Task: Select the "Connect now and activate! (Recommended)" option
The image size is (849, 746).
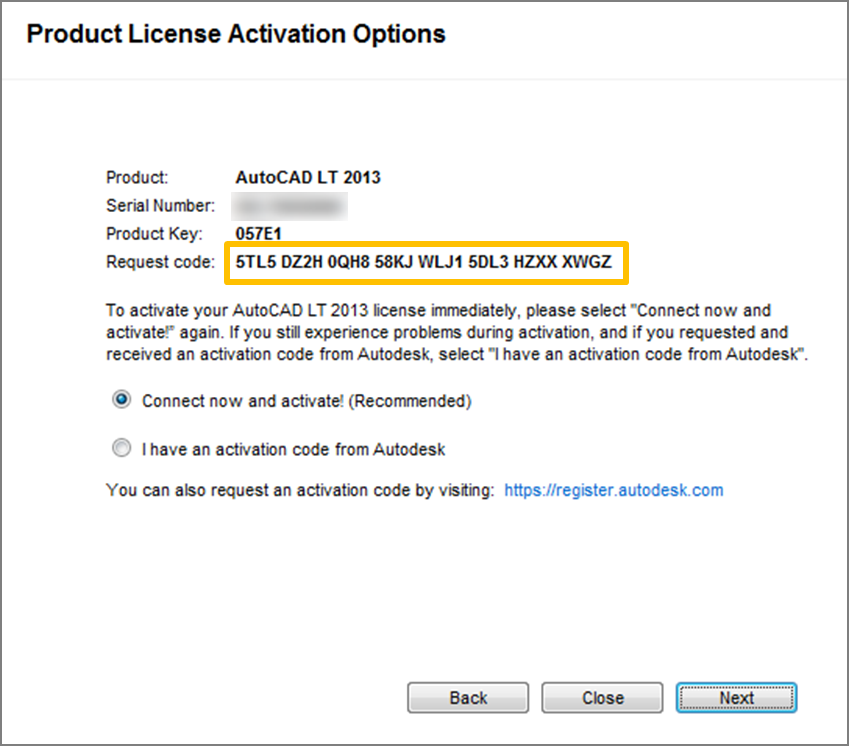Action: tap(121, 399)
